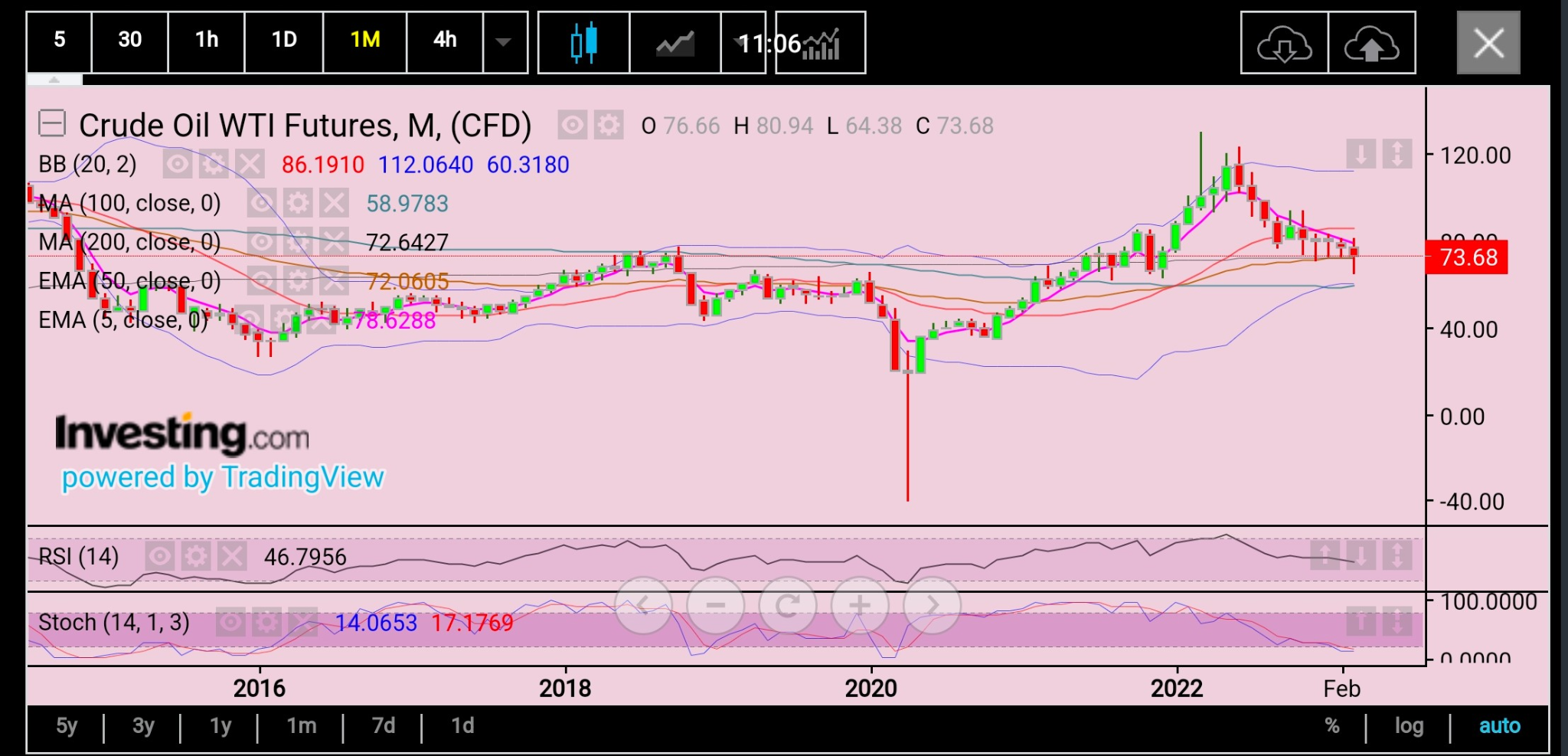This screenshot has height=756, width=1568.
Task: Click the 2020 time axis label
Action: click(871, 688)
